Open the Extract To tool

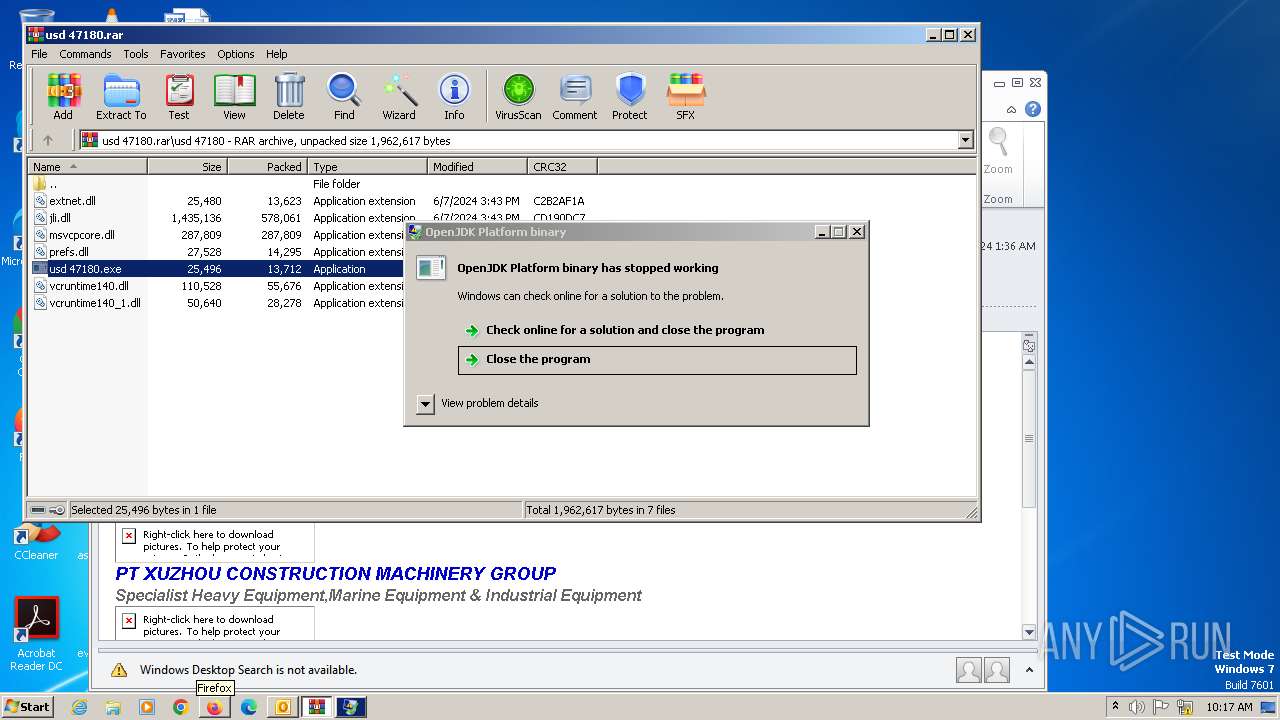pyautogui.click(x=121, y=97)
